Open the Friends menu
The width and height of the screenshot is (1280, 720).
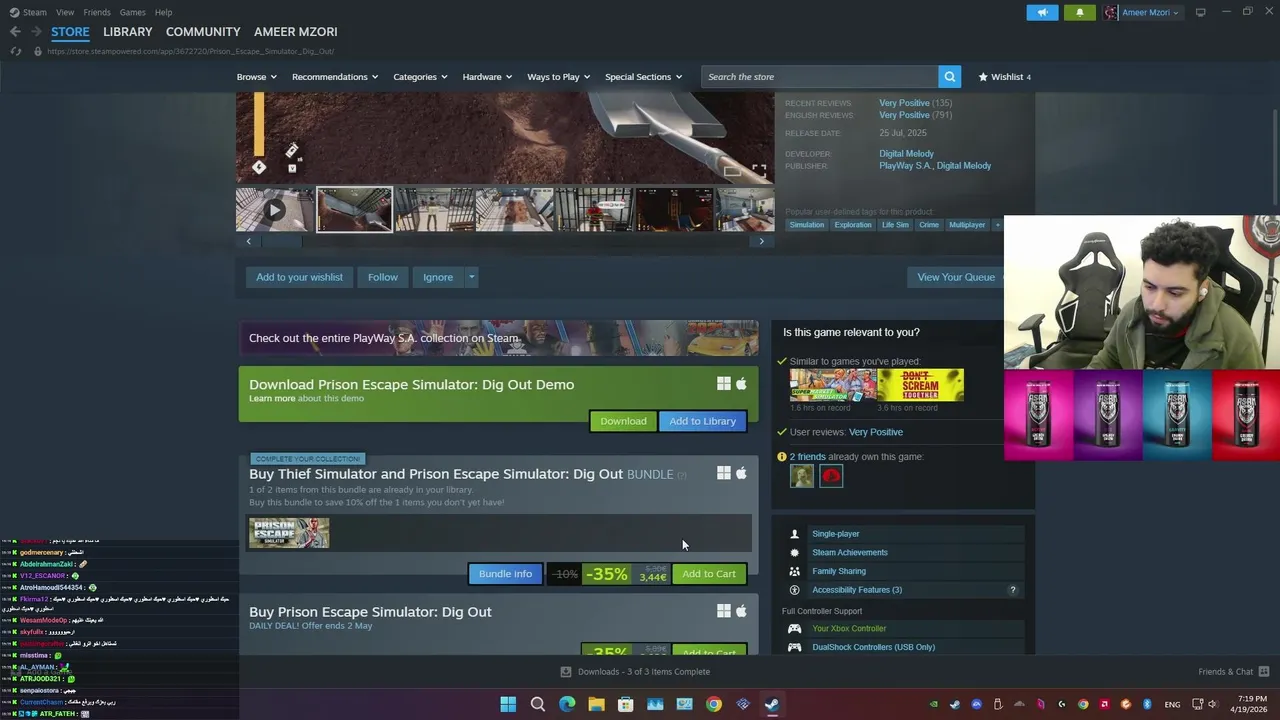tap(97, 12)
